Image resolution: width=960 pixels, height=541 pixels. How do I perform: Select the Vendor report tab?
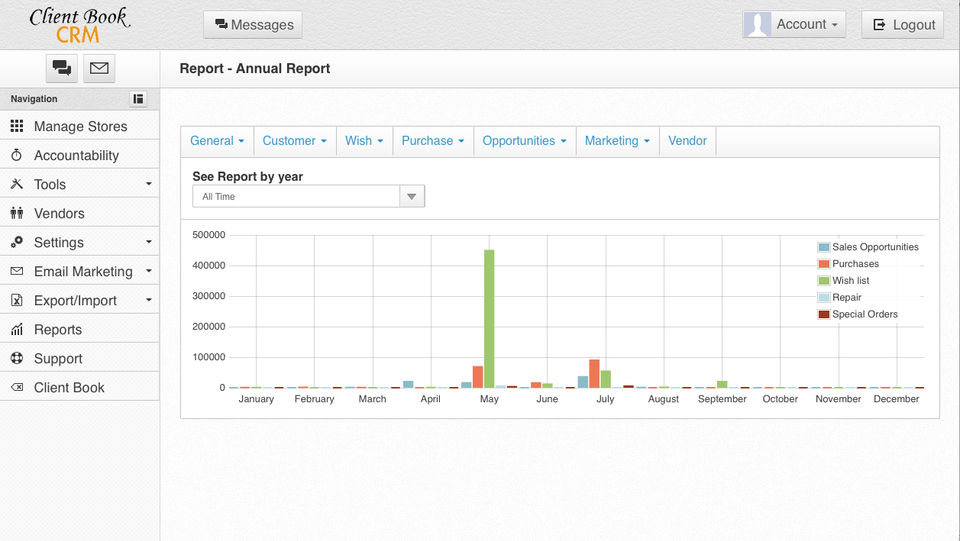pos(687,141)
